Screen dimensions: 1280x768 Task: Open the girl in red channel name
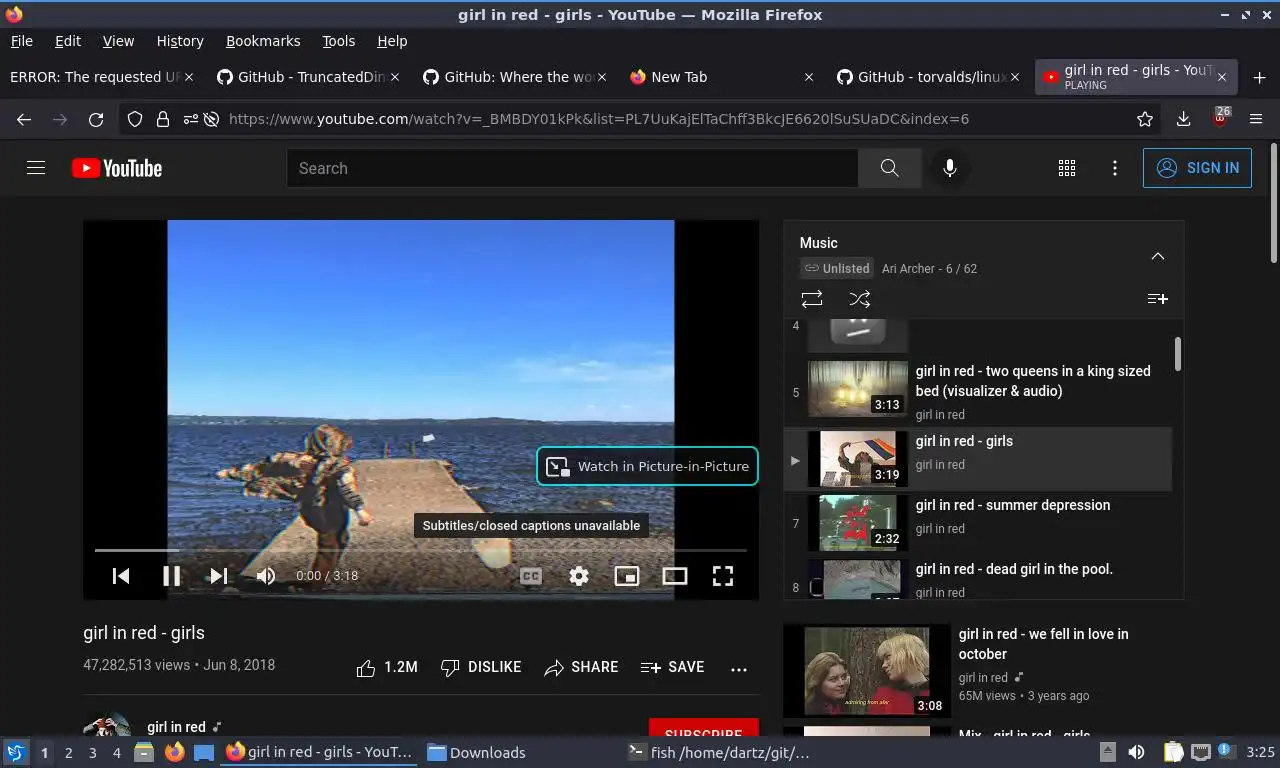point(176,727)
